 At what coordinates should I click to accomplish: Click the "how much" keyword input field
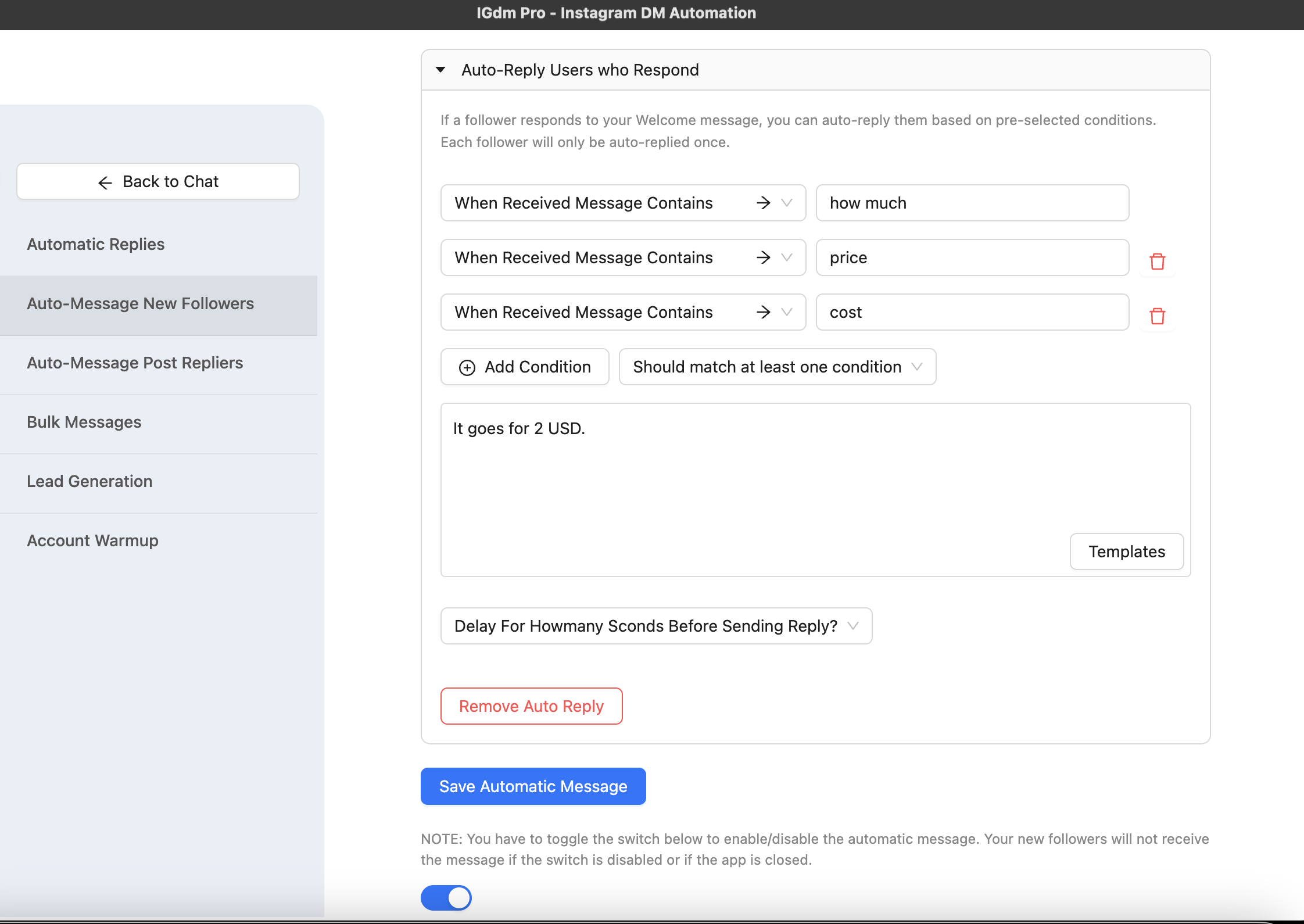972,203
